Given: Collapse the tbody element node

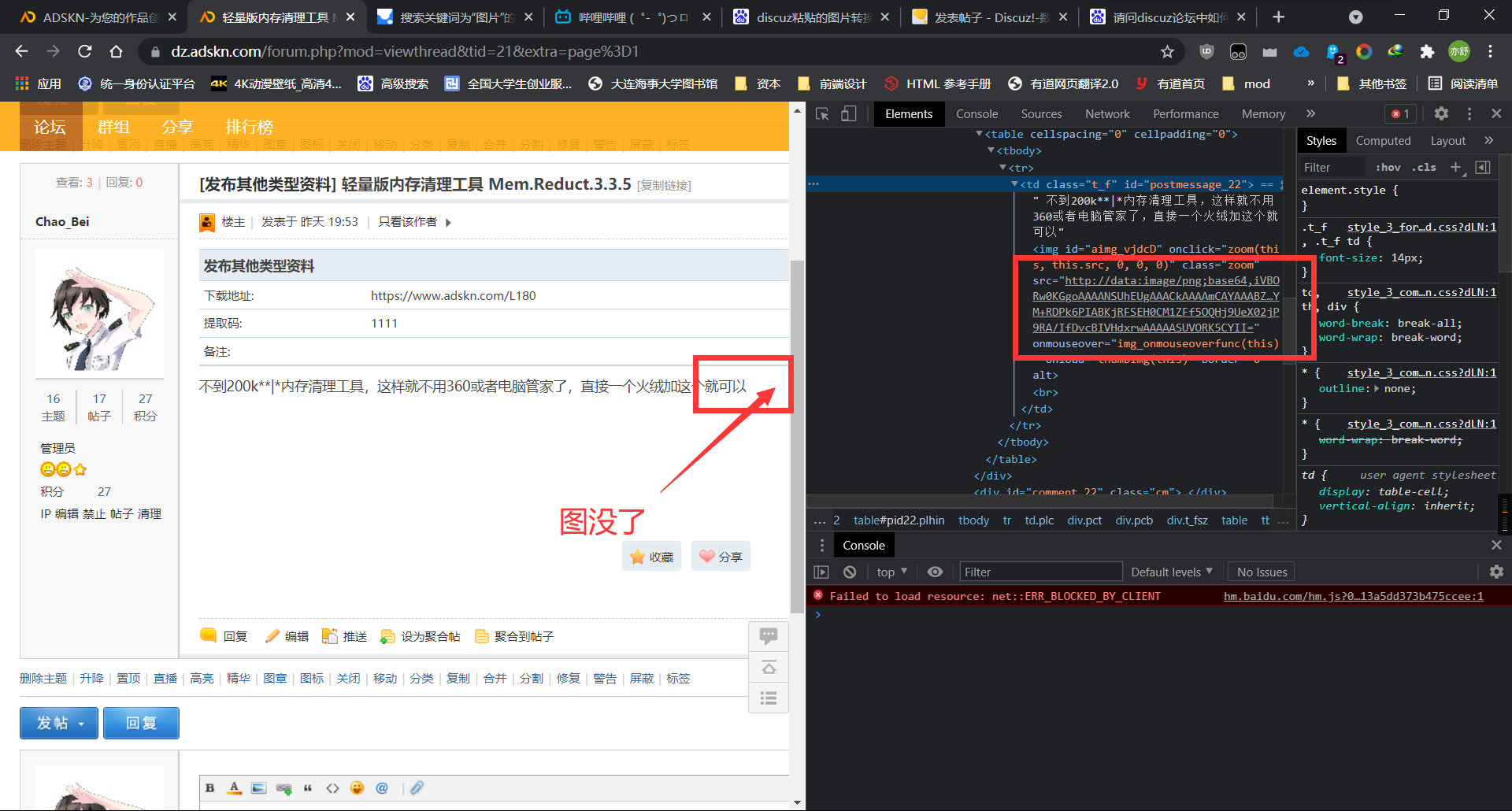Looking at the screenshot, I should (x=991, y=151).
